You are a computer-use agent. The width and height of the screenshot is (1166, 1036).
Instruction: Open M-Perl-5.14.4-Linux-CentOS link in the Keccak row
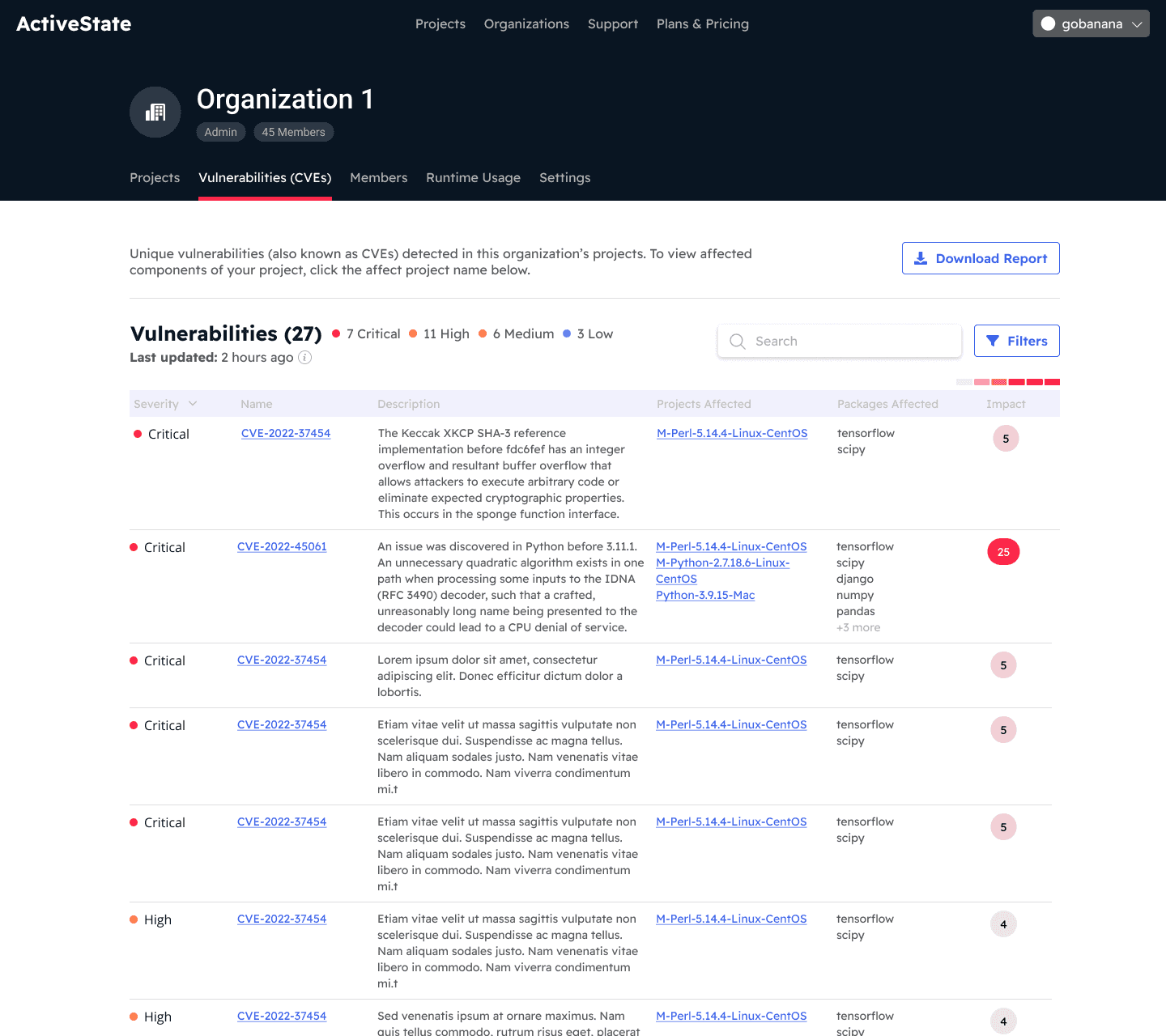click(x=732, y=433)
